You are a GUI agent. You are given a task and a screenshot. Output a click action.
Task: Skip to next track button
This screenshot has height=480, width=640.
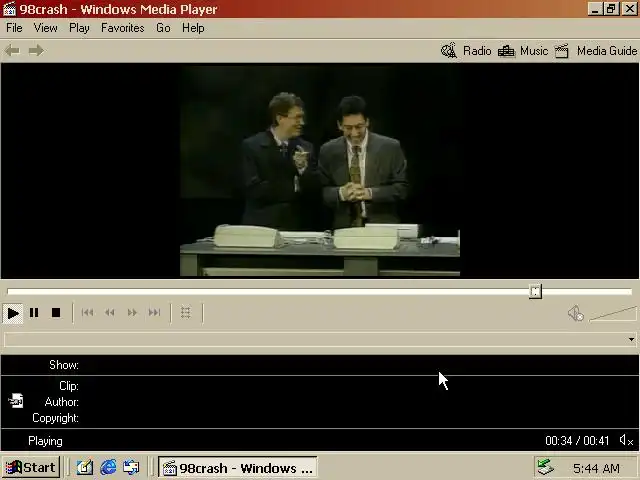pyautogui.click(x=154, y=313)
